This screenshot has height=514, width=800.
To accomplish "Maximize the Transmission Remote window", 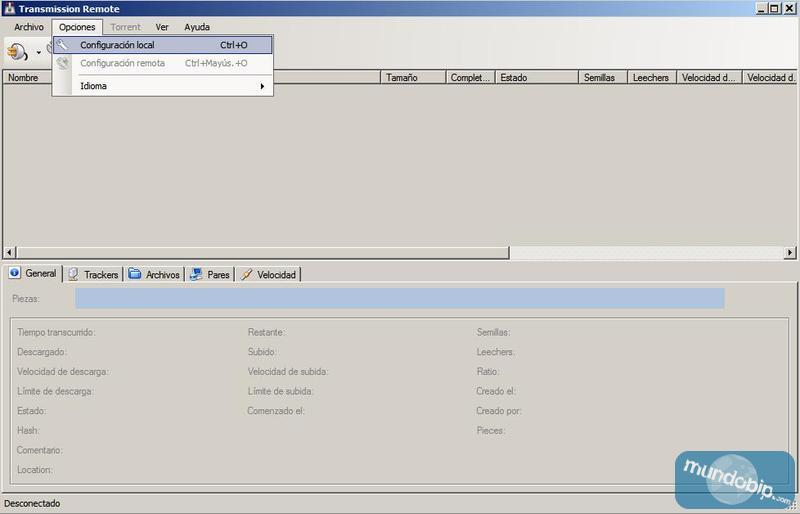I will (x=774, y=9).
